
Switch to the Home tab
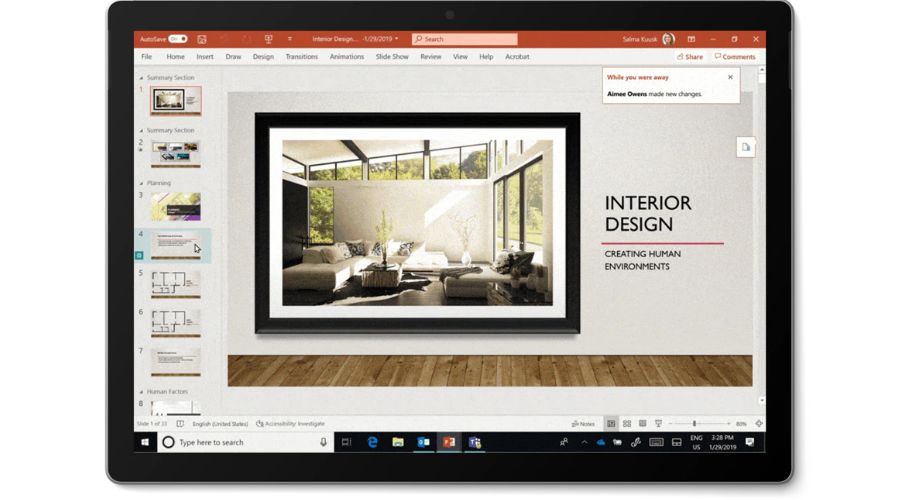[x=176, y=57]
